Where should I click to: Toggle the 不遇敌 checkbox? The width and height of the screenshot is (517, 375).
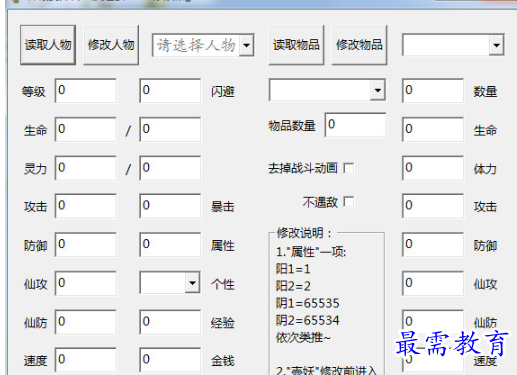[349, 202]
